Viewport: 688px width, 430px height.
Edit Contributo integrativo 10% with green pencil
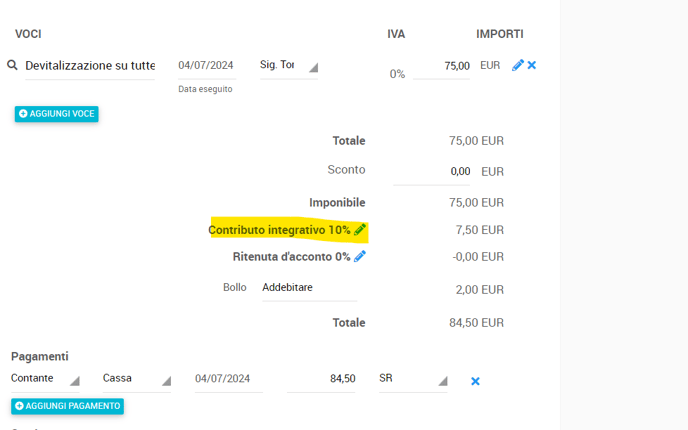360,230
